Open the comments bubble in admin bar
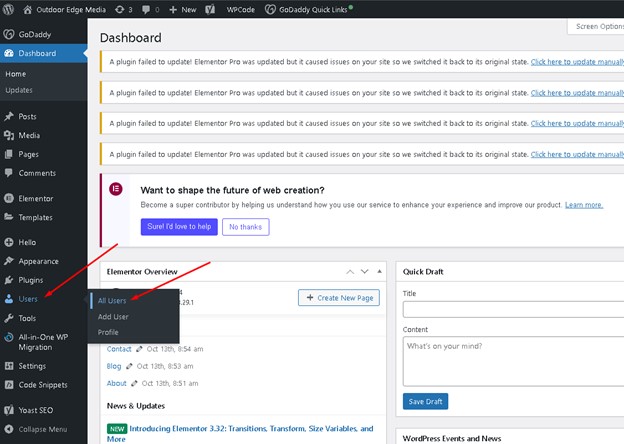 (x=150, y=8)
